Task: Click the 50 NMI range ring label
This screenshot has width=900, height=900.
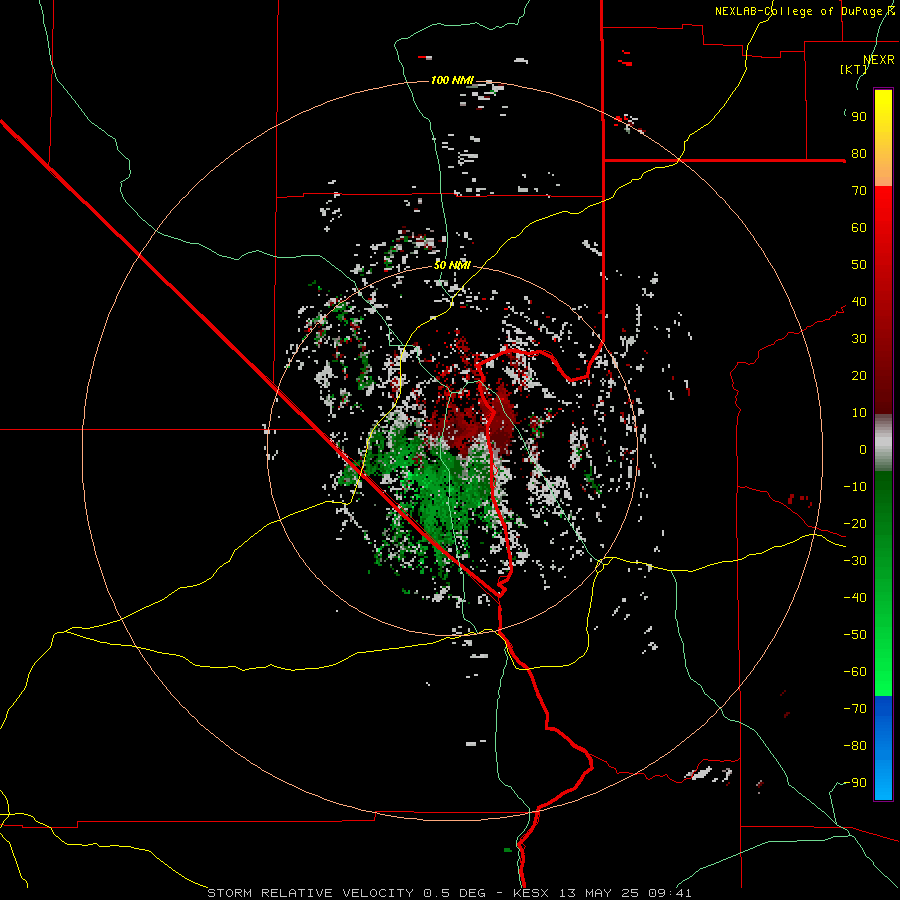Action: click(x=452, y=265)
